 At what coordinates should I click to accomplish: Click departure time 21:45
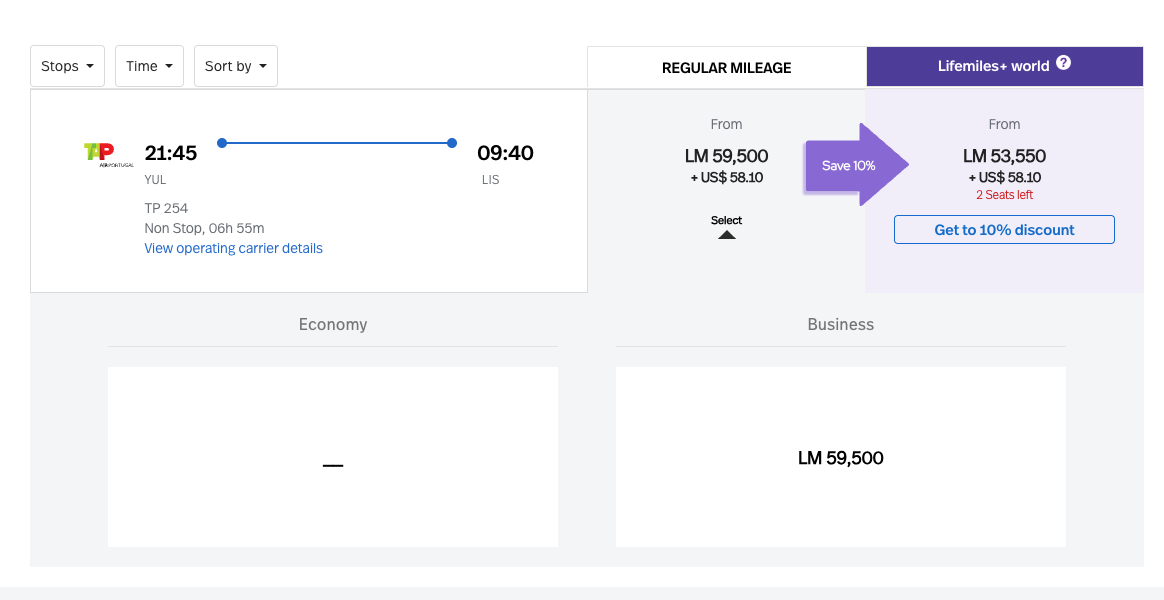click(x=171, y=153)
